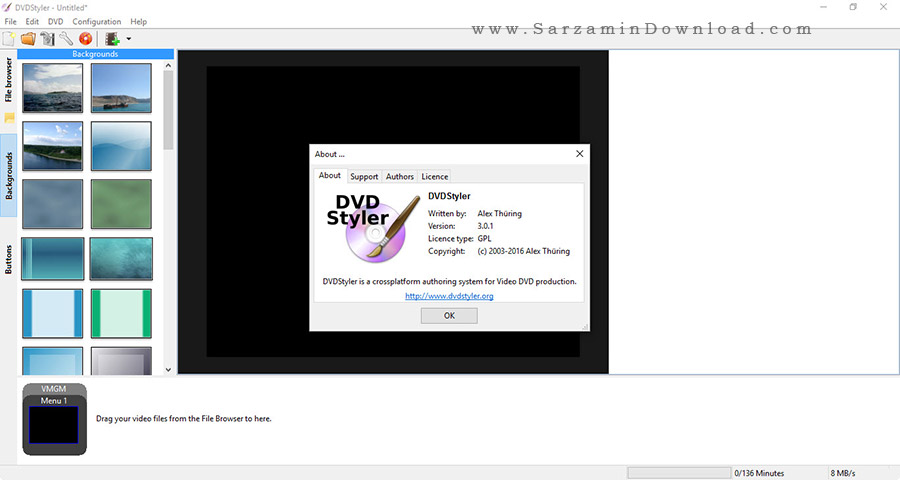Add a video file with the filmstrip plus icon
The height and width of the screenshot is (480, 900).
112,39
